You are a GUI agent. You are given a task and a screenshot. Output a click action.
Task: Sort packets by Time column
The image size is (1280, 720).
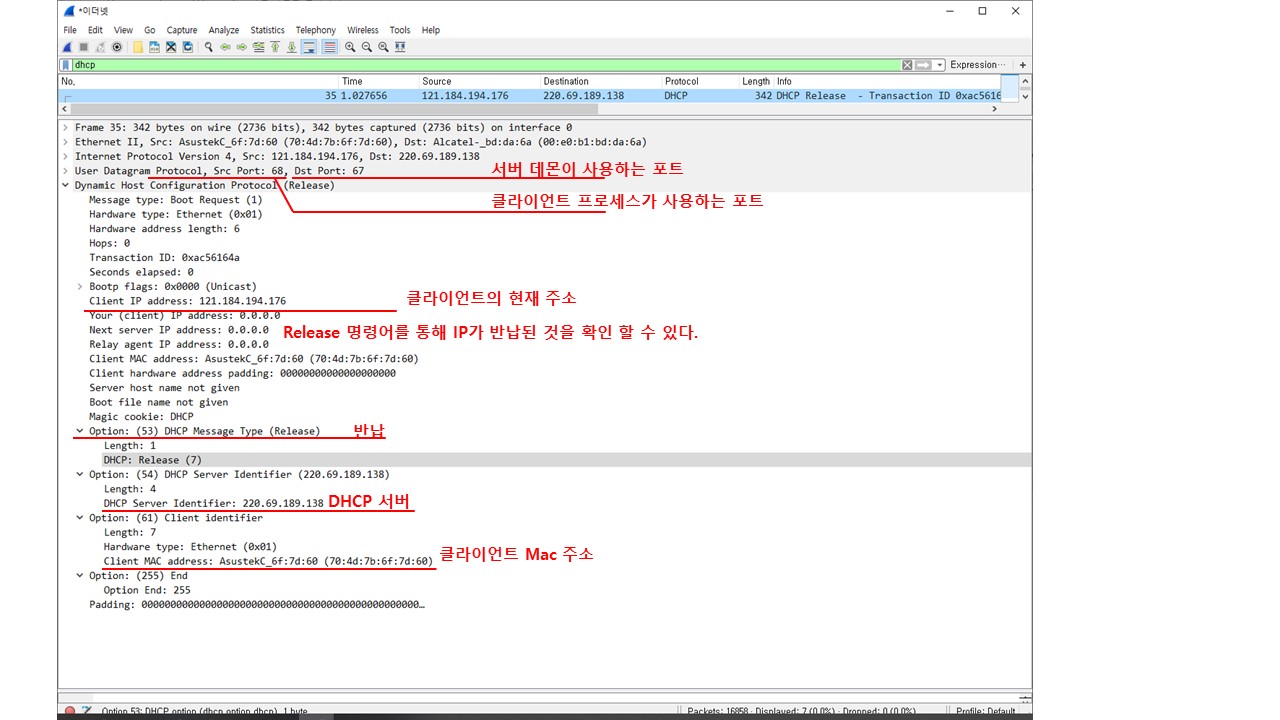click(379, 81)
